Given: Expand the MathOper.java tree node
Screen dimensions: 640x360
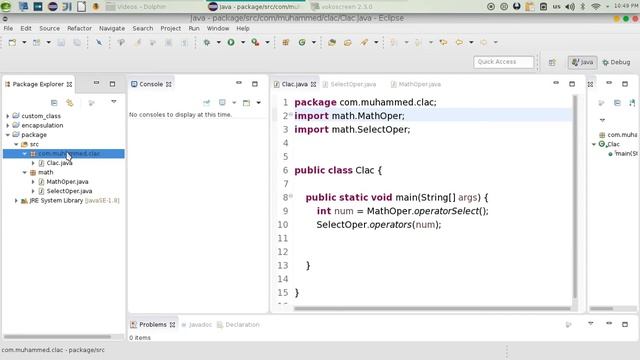Looking at the screenshot, I should (x=33, y=182).
